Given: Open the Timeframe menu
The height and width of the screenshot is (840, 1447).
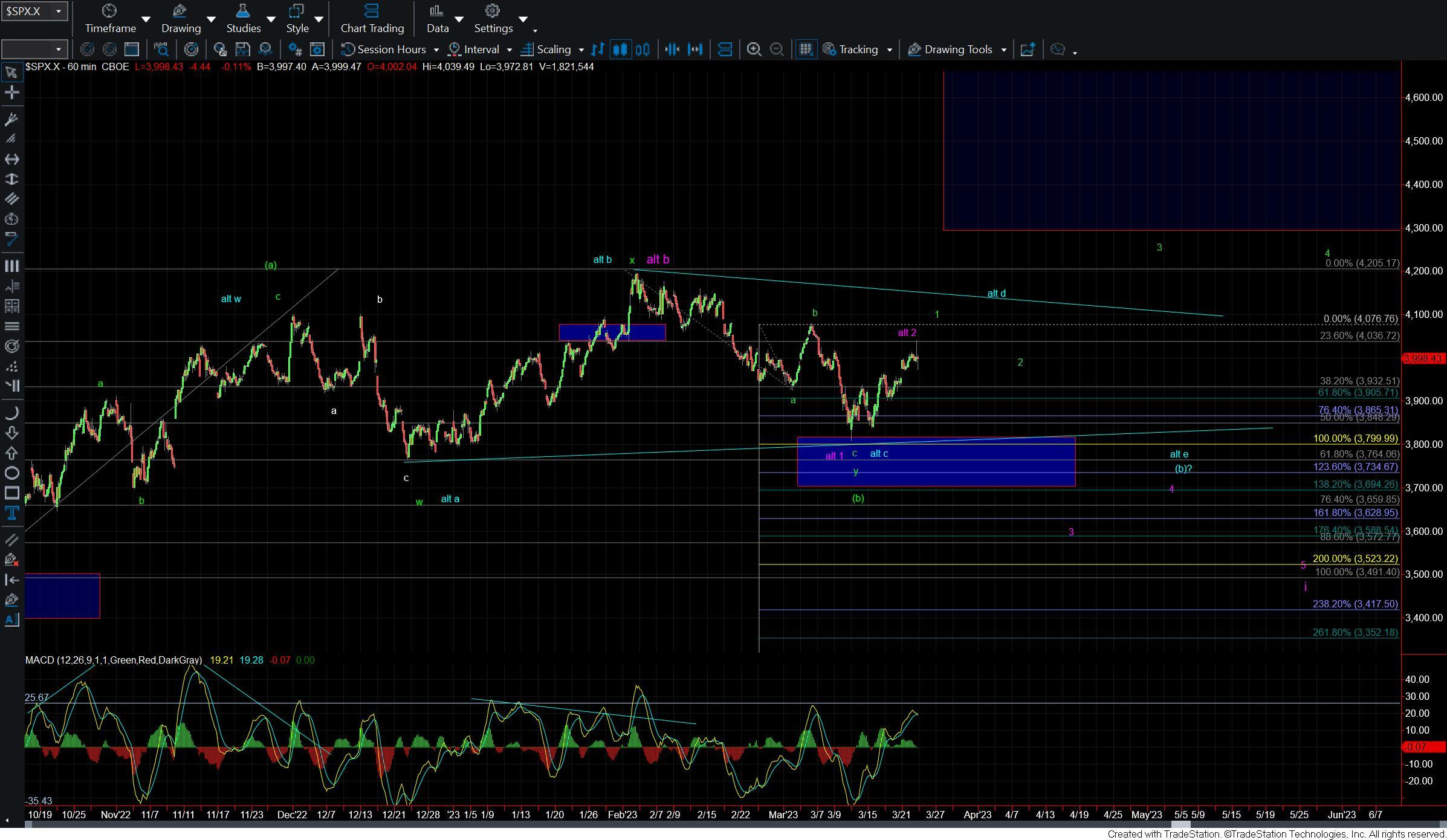Looking at the screenshot, I should [110, 19].
